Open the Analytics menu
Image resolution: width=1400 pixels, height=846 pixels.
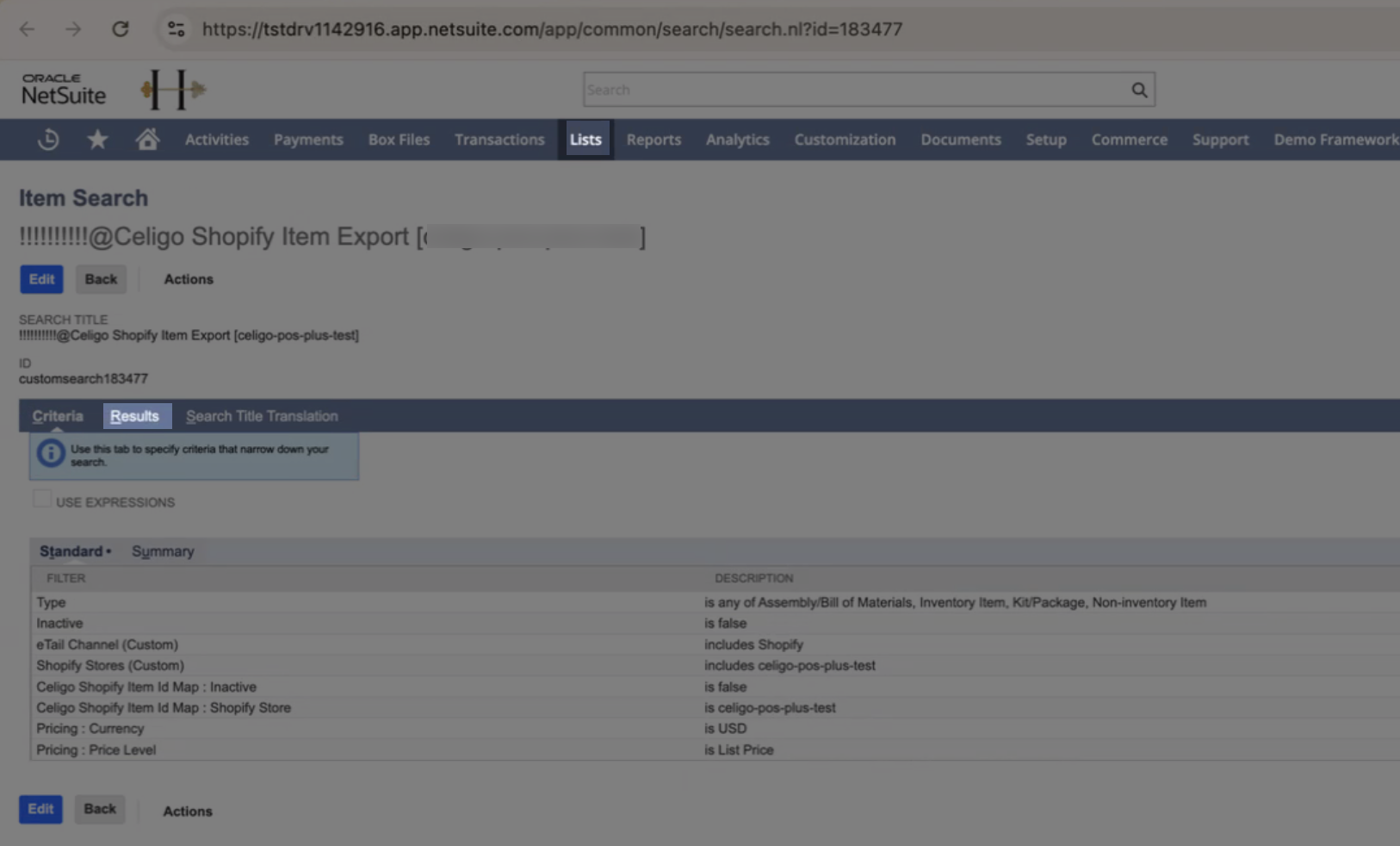tap(738, 140)
